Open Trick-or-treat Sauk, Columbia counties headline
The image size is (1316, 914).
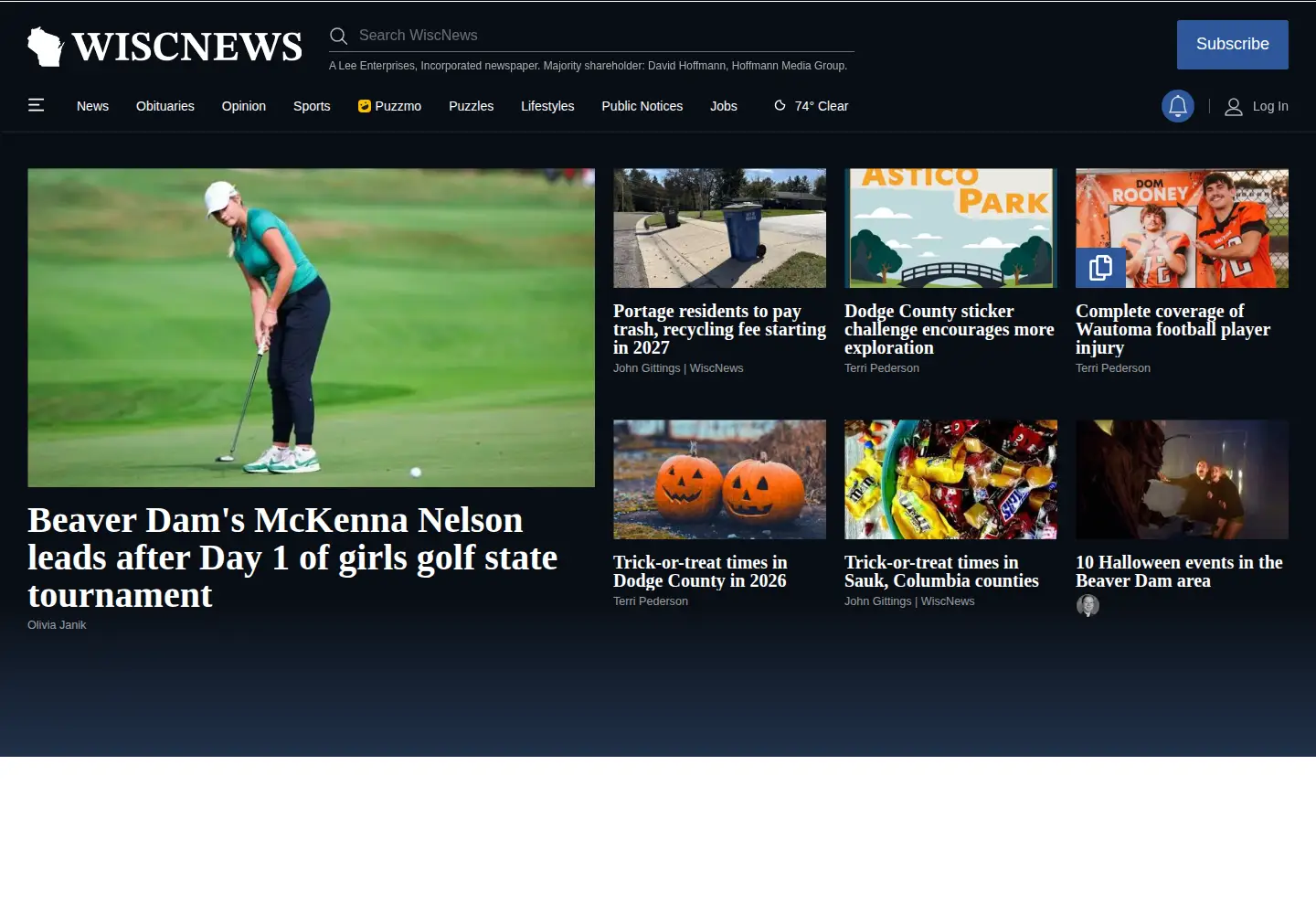click(941, 571)
